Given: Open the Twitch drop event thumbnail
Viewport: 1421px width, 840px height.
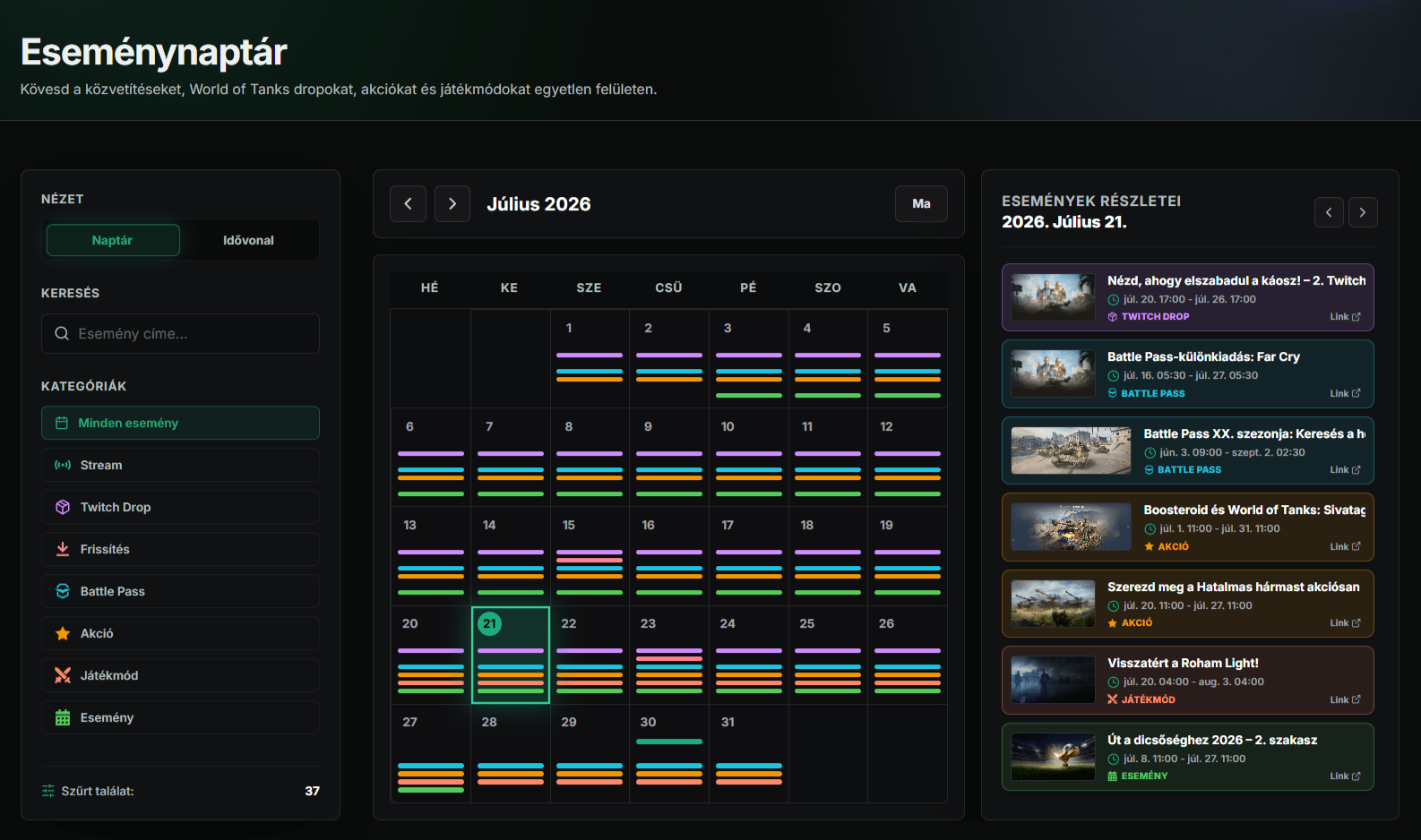Looking at the screenshot, I should coord(1053,297).
